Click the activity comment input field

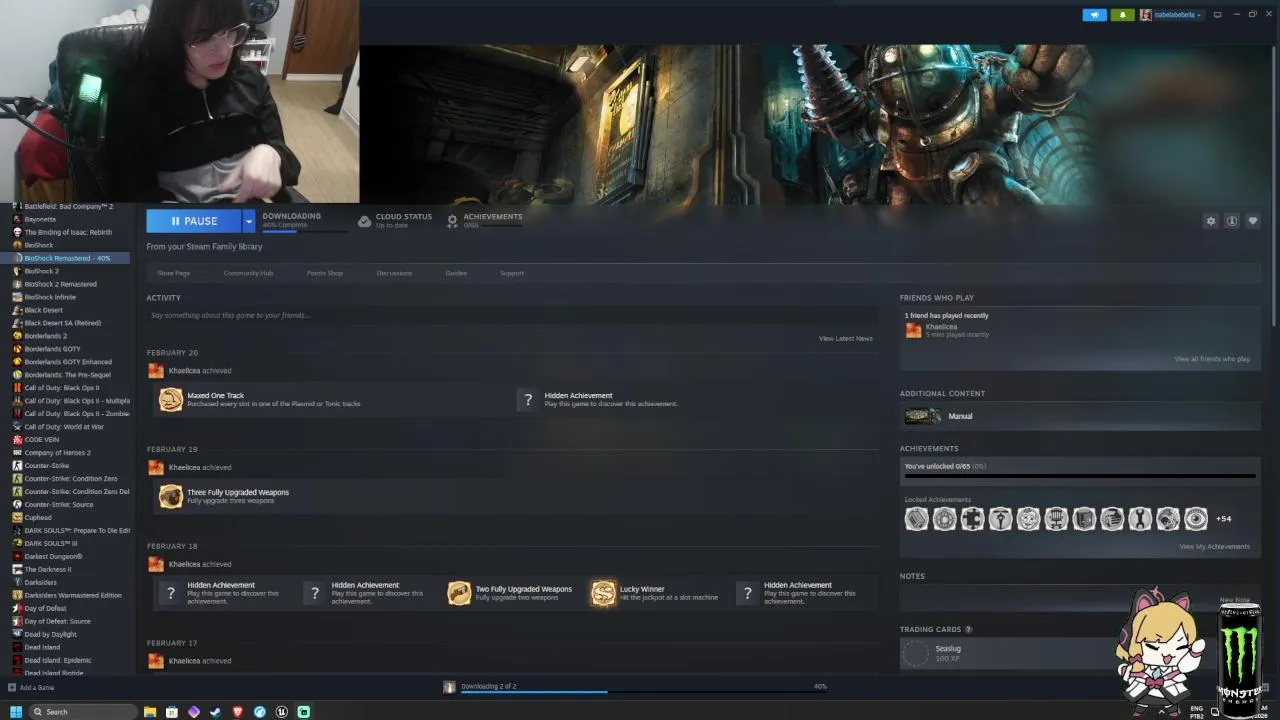tap(511, 315)
